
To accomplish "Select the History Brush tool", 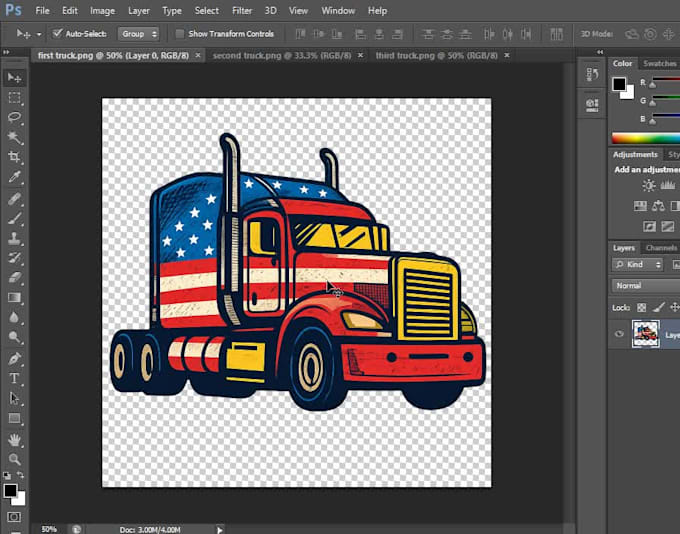I will [14, 258].
